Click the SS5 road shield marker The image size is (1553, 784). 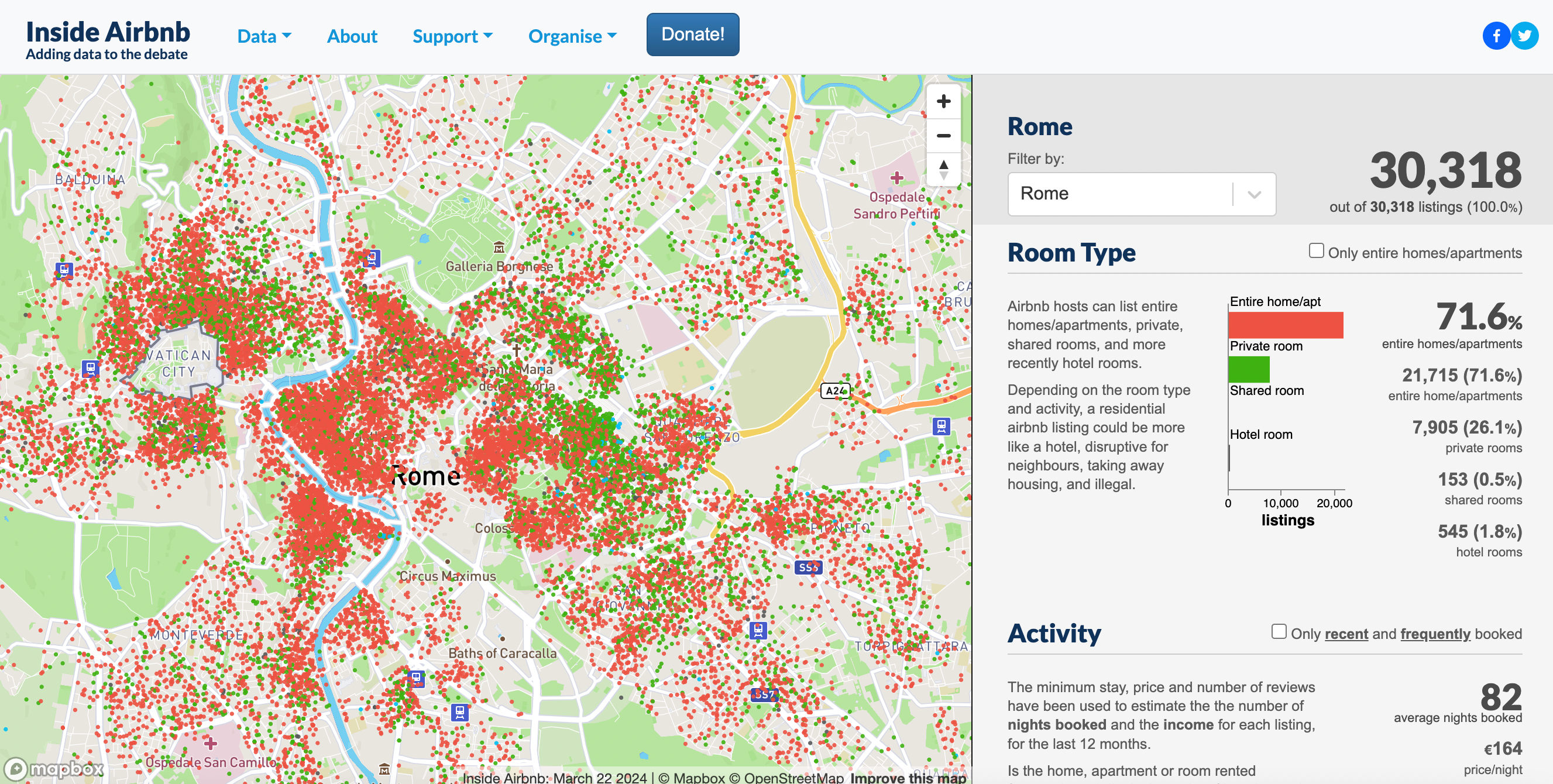[x=809, y=567]
